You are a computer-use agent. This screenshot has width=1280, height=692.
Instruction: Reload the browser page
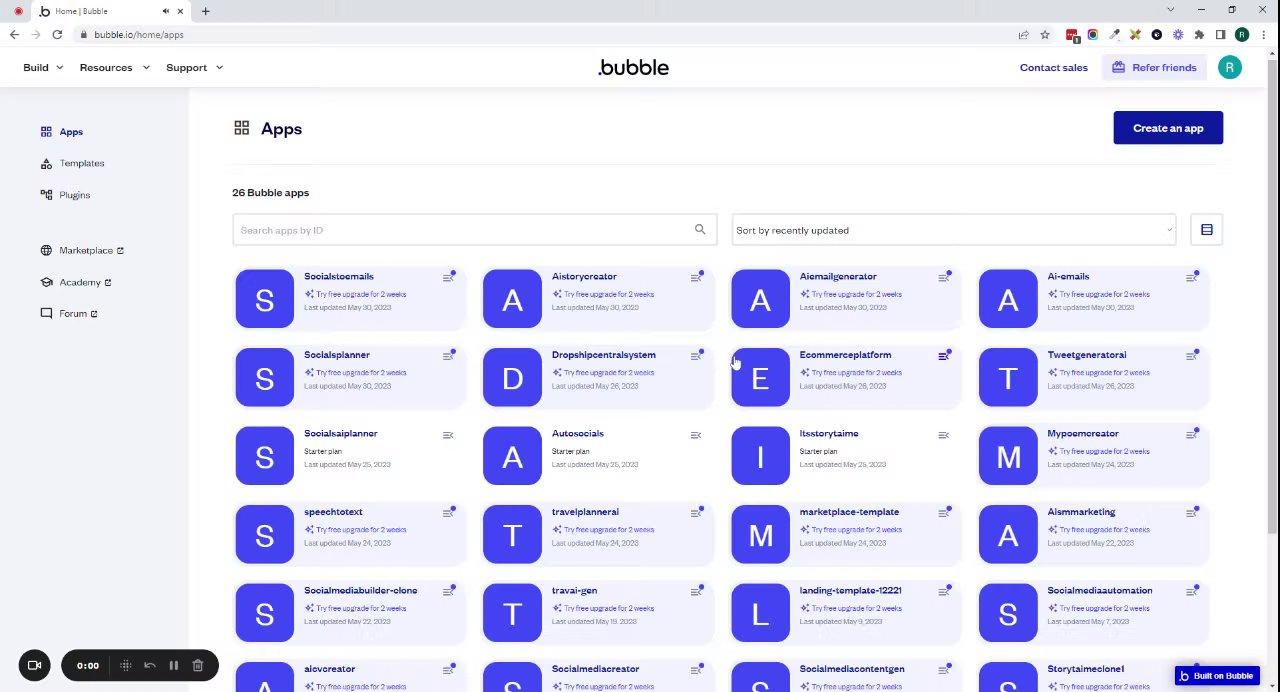pos(57,35)
